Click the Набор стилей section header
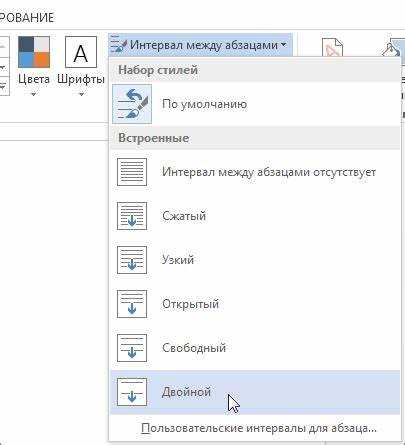 tap(255, 70)
